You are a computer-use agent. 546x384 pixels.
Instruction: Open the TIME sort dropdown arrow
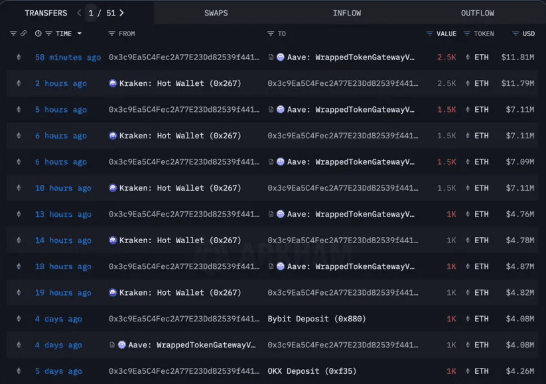click(x=79, y=33)
